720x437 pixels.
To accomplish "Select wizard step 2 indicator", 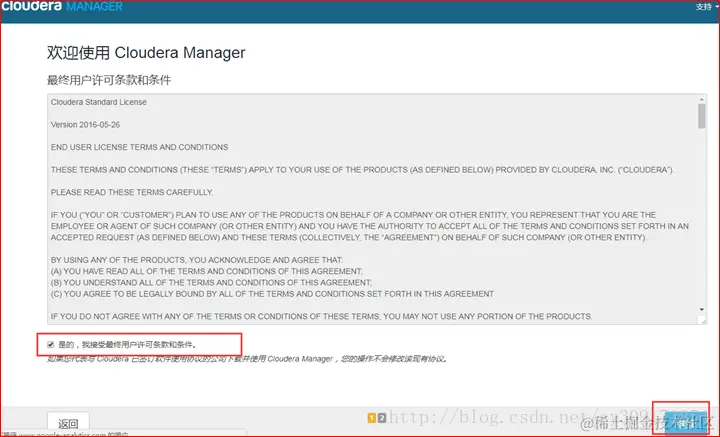I will [381, 418].
